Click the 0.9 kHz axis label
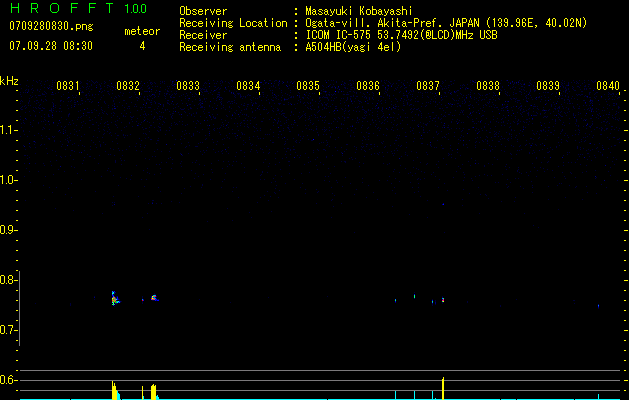Image resolution: width=629 pixels, height=400 pixels. (7, 230)
